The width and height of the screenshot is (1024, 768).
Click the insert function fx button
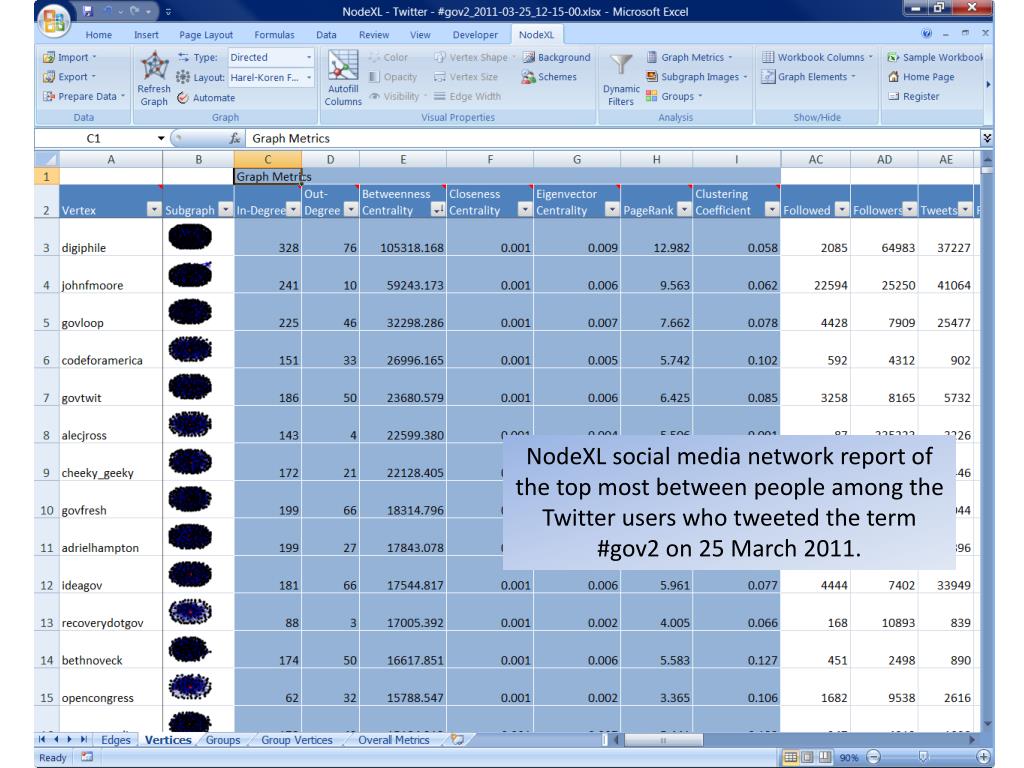234,138
